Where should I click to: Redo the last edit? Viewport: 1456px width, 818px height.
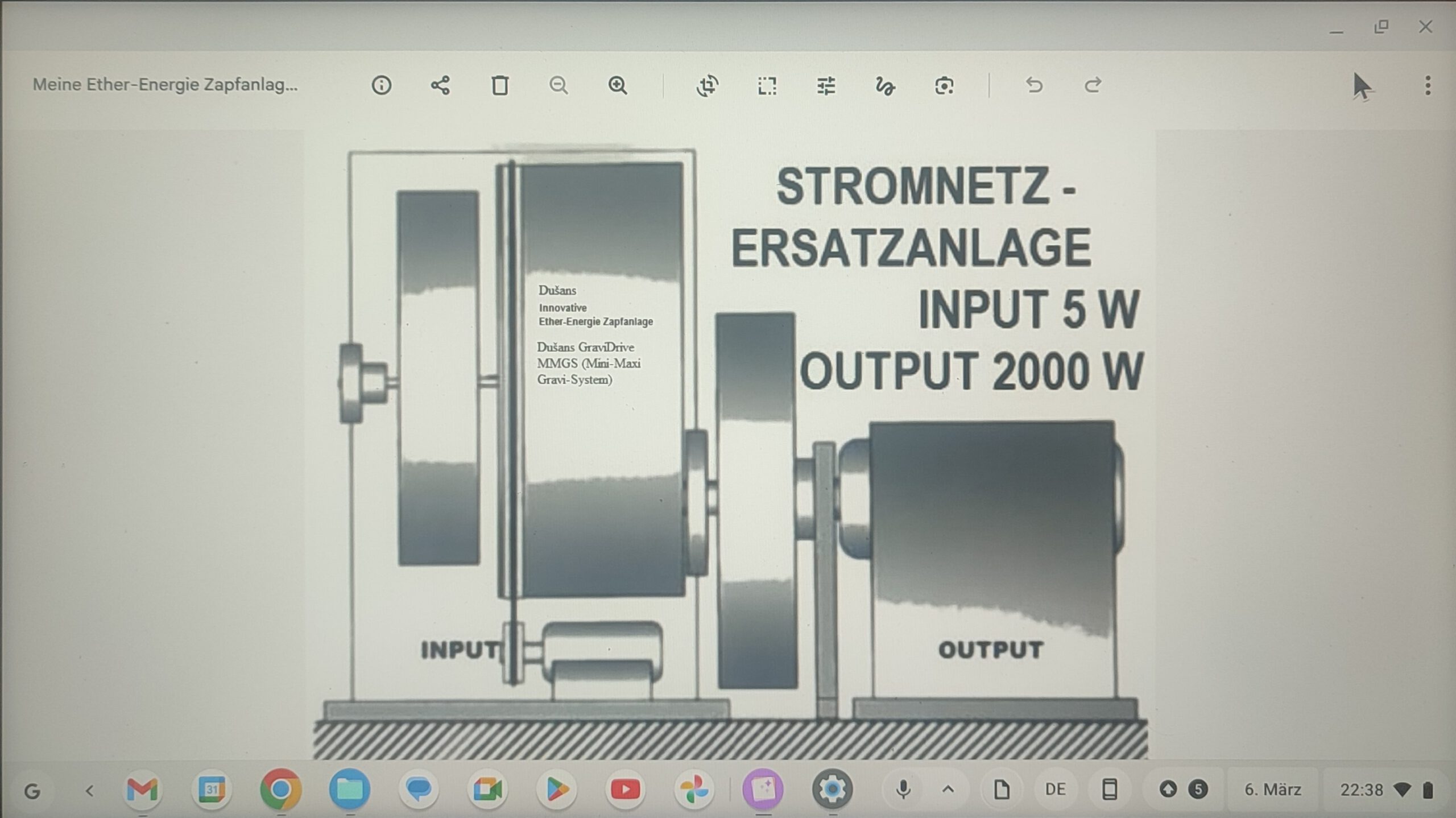point(1093,85)
